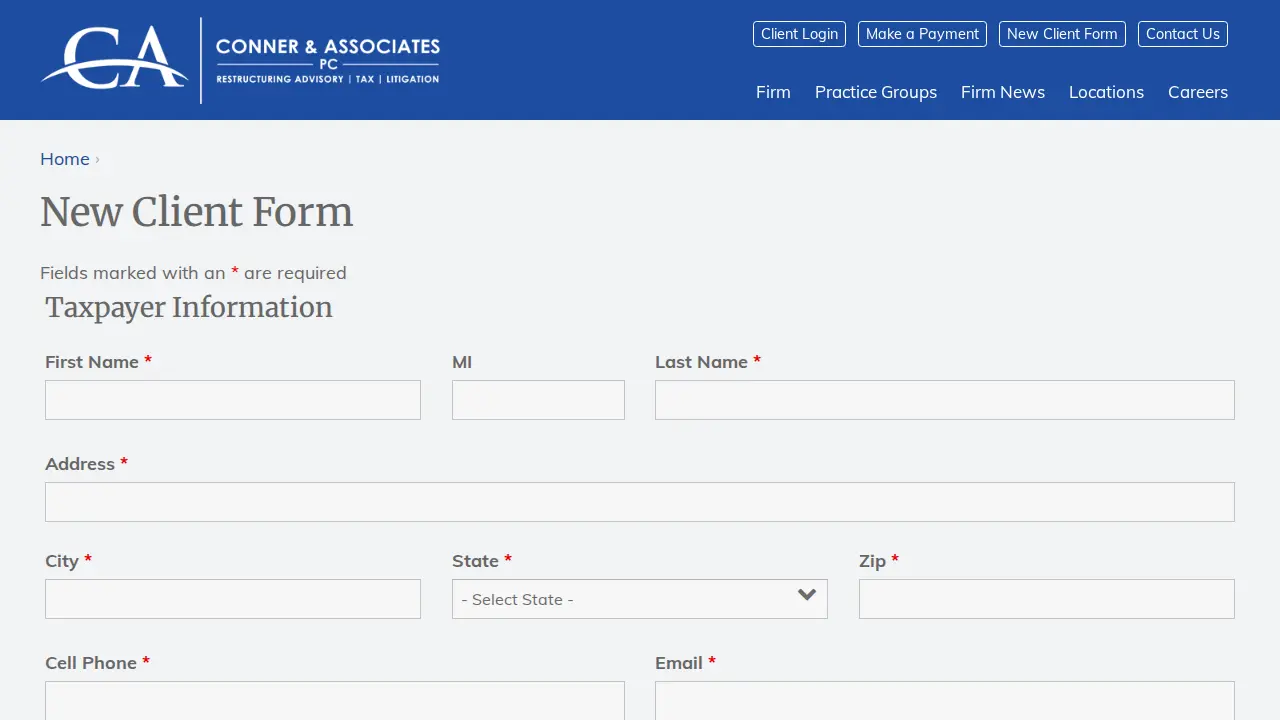Viewport: 1280px width, 720px height.
Task: Click the Email input field
Action: click(x=945, y=701)
